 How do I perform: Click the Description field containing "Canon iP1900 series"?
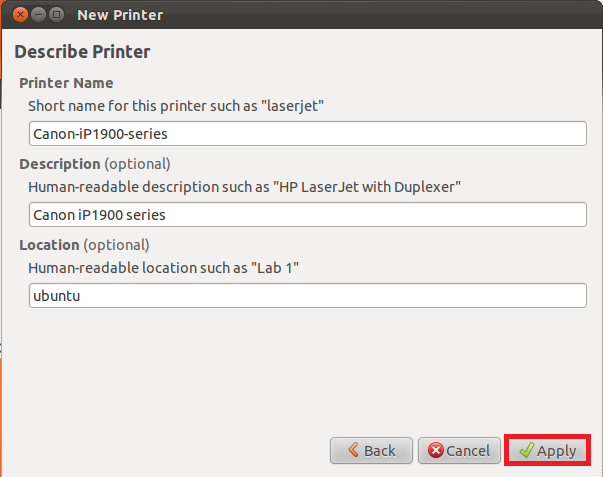tap(307, 215)
